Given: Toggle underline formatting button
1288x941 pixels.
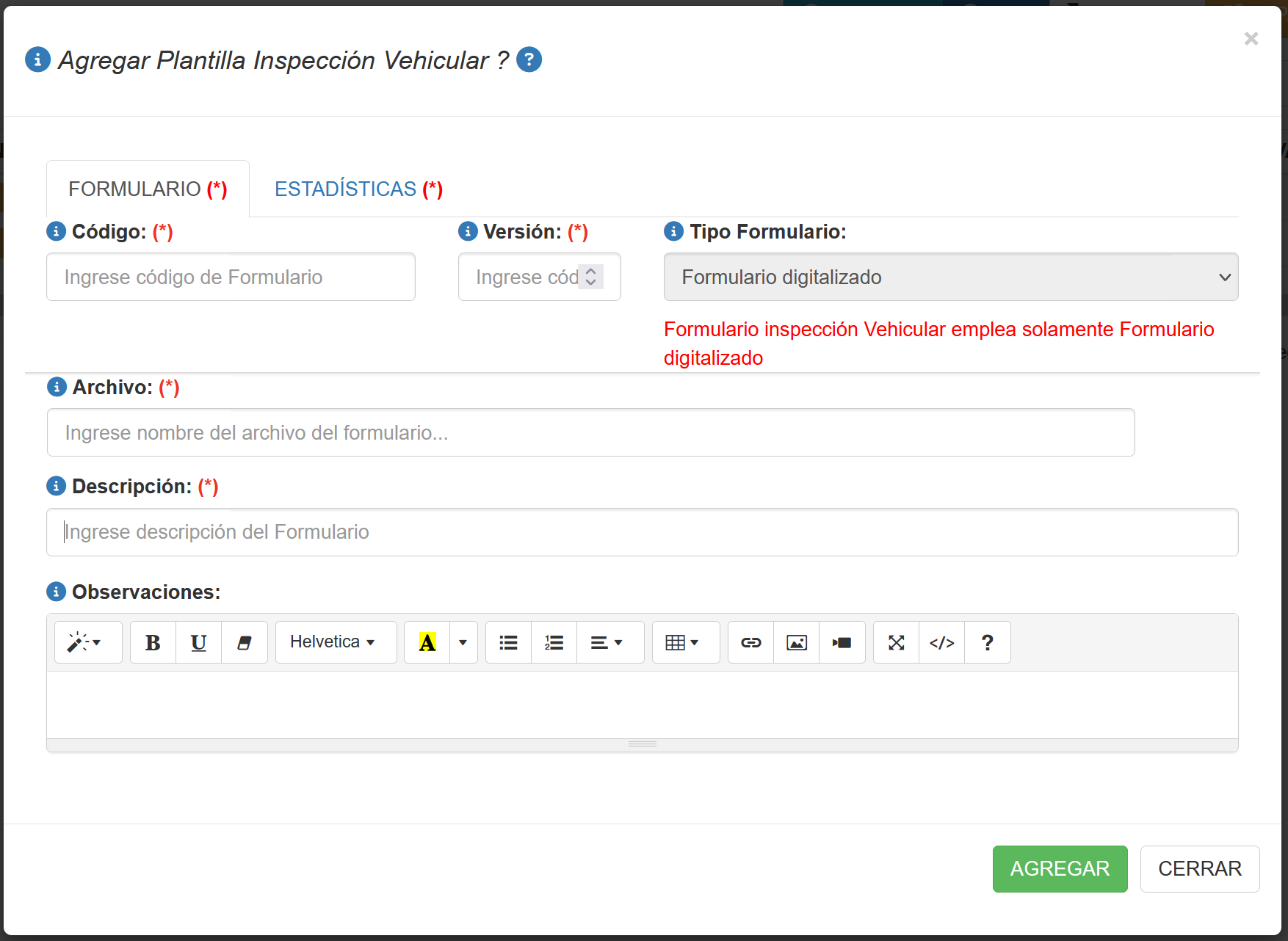Looking at the screenshot, I should (x=198, y=643).
